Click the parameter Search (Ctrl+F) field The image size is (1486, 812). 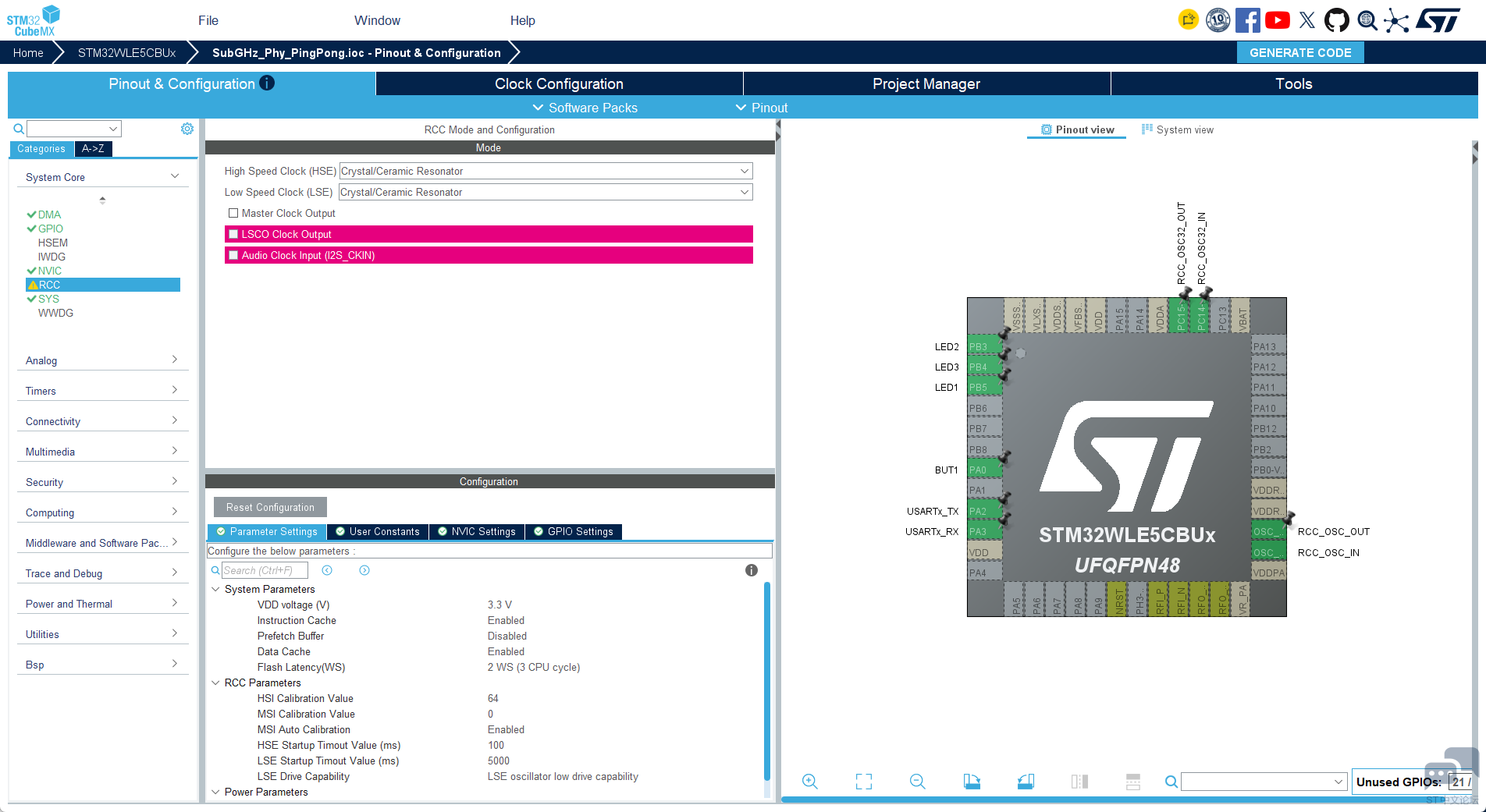pyautogui.click(x=265, y=570)
